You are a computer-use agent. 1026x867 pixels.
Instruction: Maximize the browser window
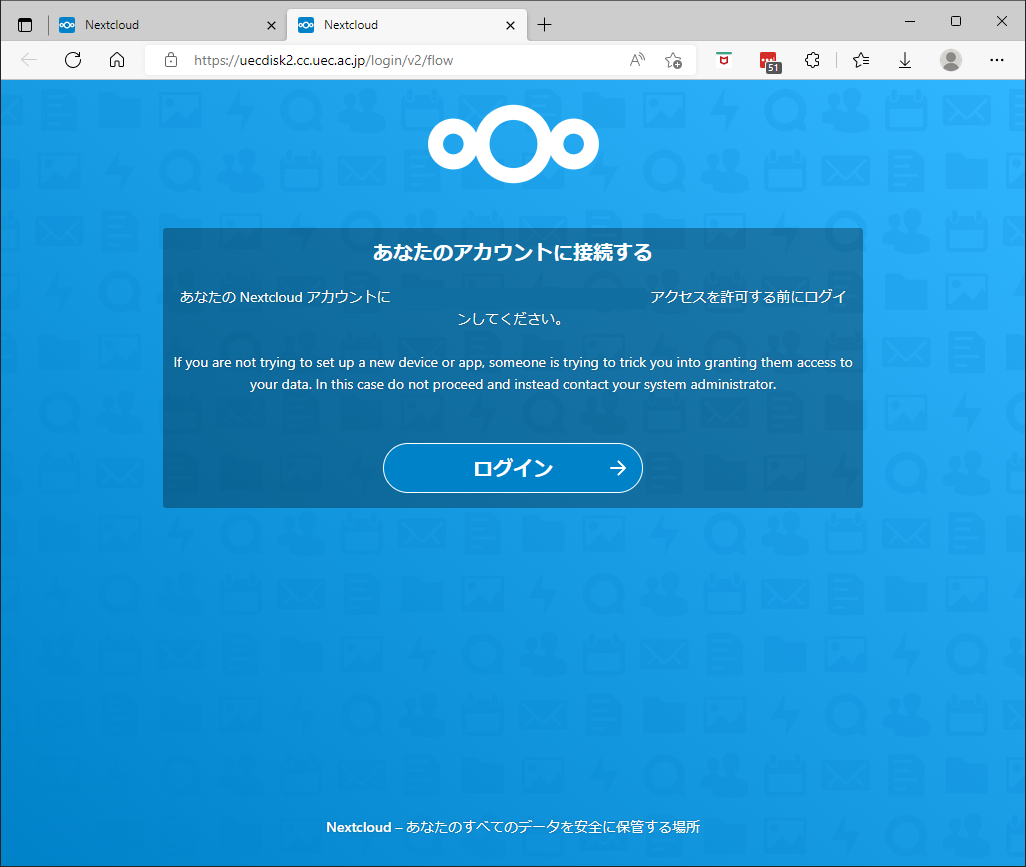tap(956, 22)
